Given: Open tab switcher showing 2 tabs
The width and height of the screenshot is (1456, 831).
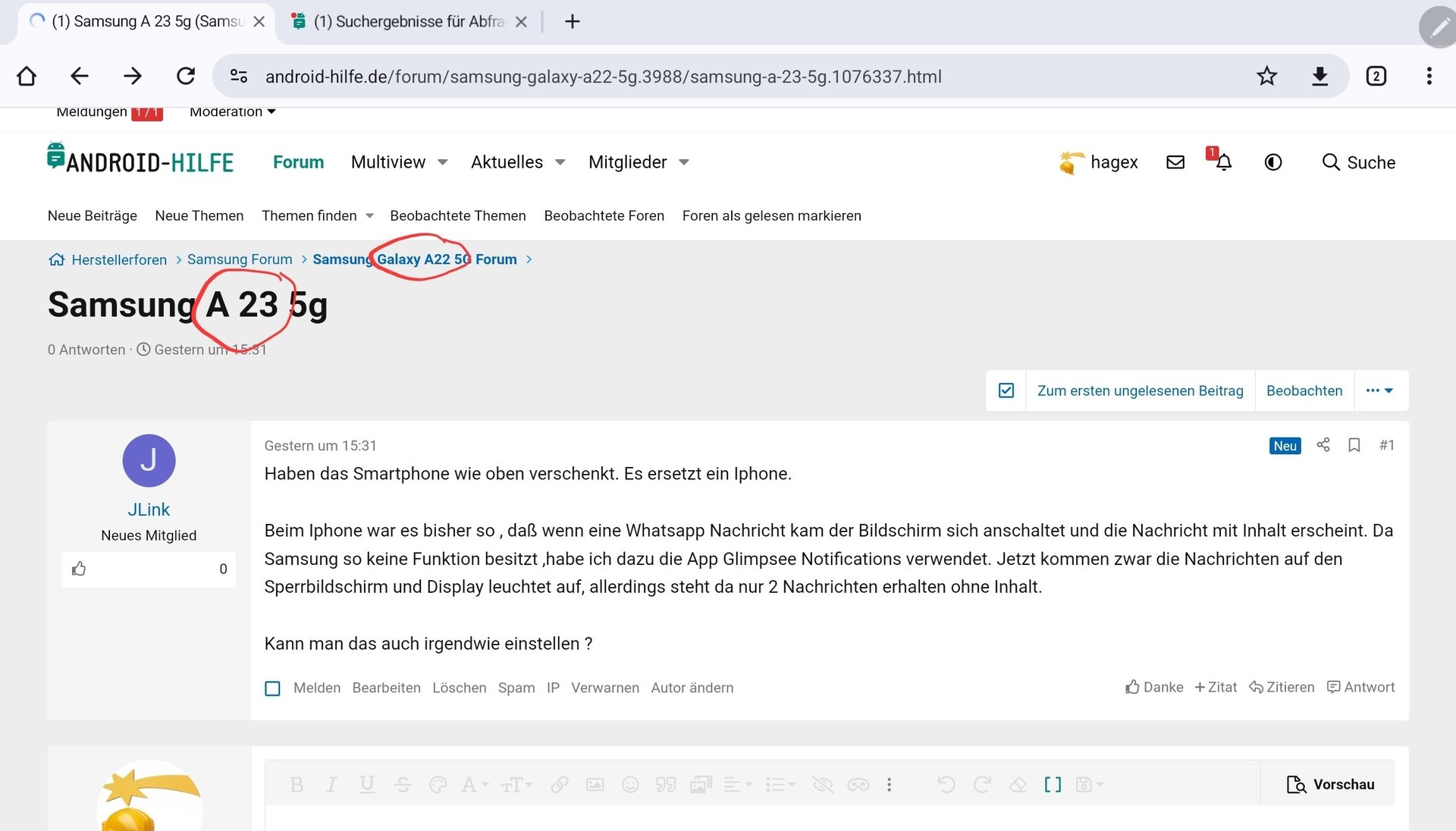Looking at the screenshot, I should pyautogui.click(x=1376, y=76).
